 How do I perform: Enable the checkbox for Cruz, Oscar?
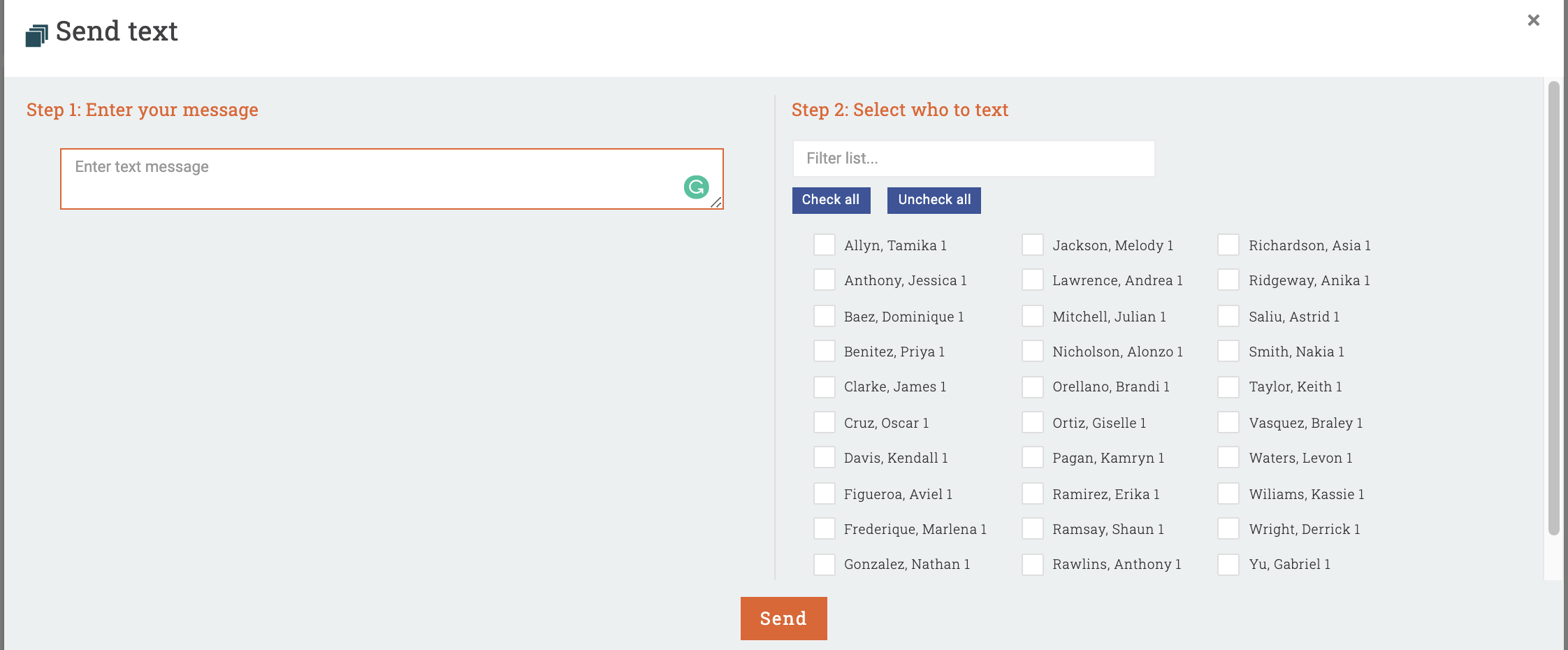[825, 423]
